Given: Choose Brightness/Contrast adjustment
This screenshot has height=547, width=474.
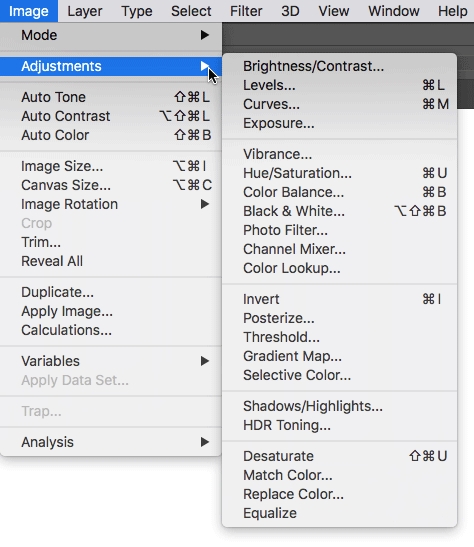Looking at the screenshot, I should [339, 66].
